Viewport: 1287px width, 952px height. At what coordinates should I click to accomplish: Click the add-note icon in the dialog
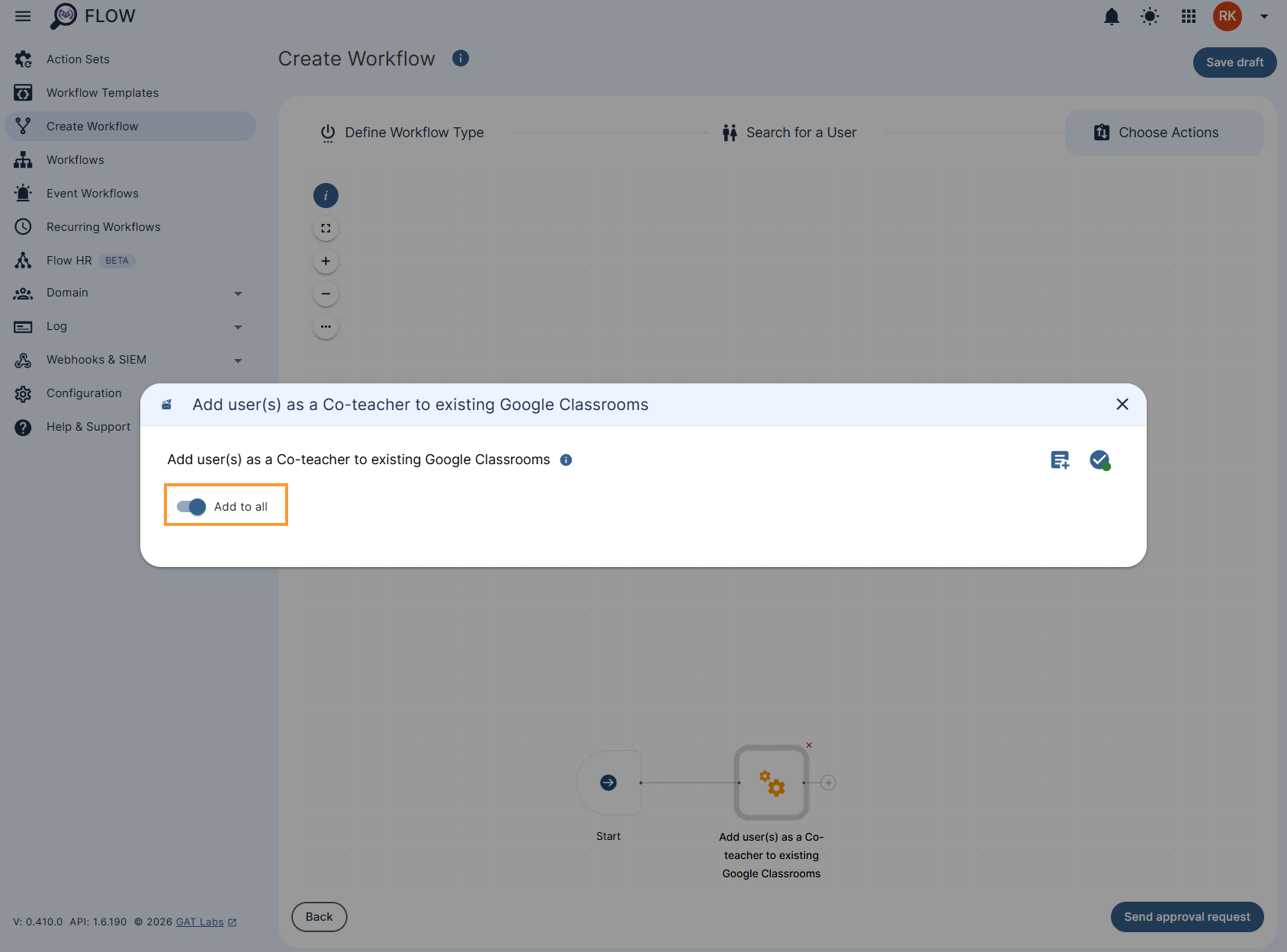tap(1059, 460)
